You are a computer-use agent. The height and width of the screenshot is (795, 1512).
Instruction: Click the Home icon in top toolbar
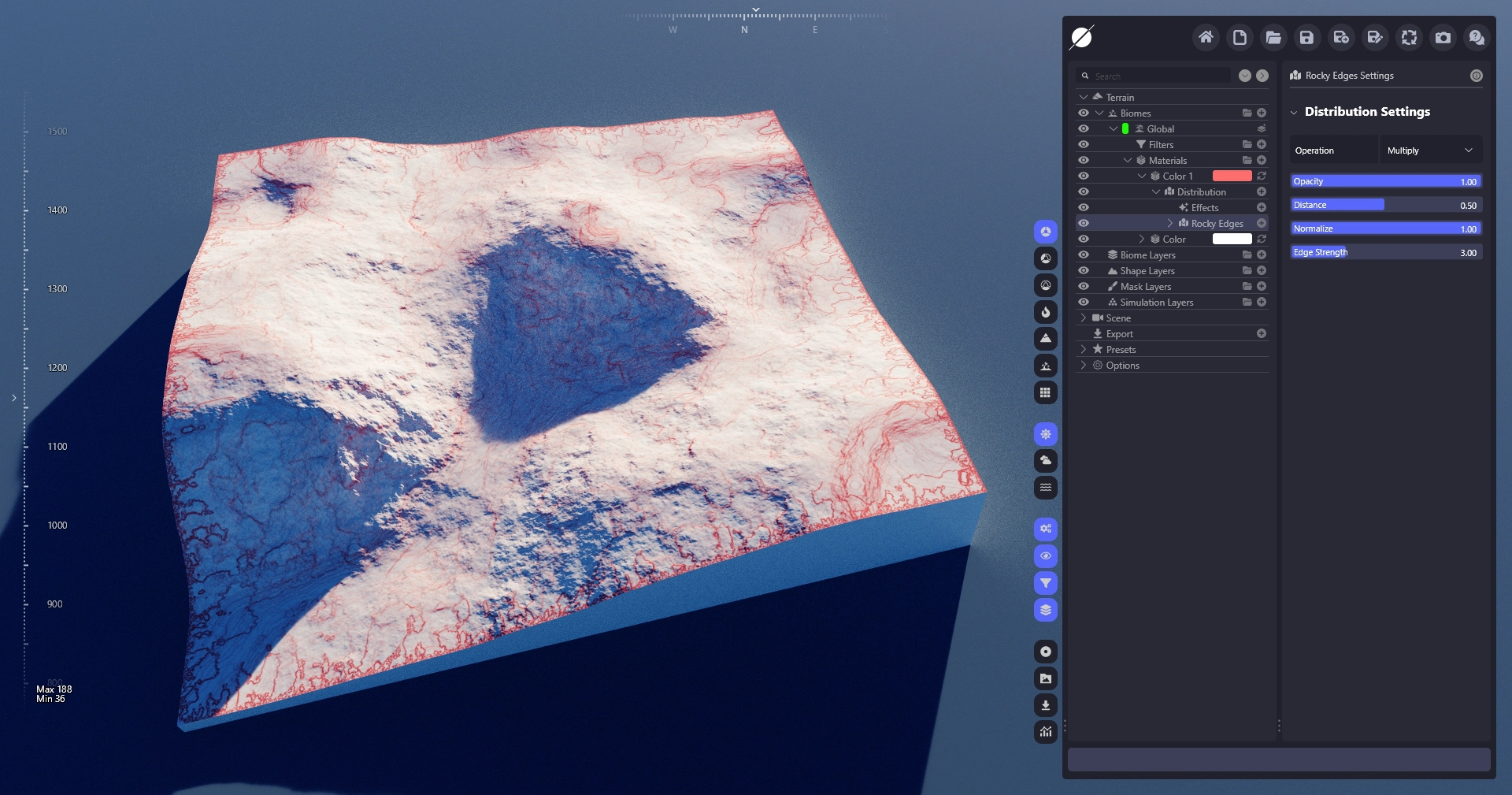[1206, 37]
